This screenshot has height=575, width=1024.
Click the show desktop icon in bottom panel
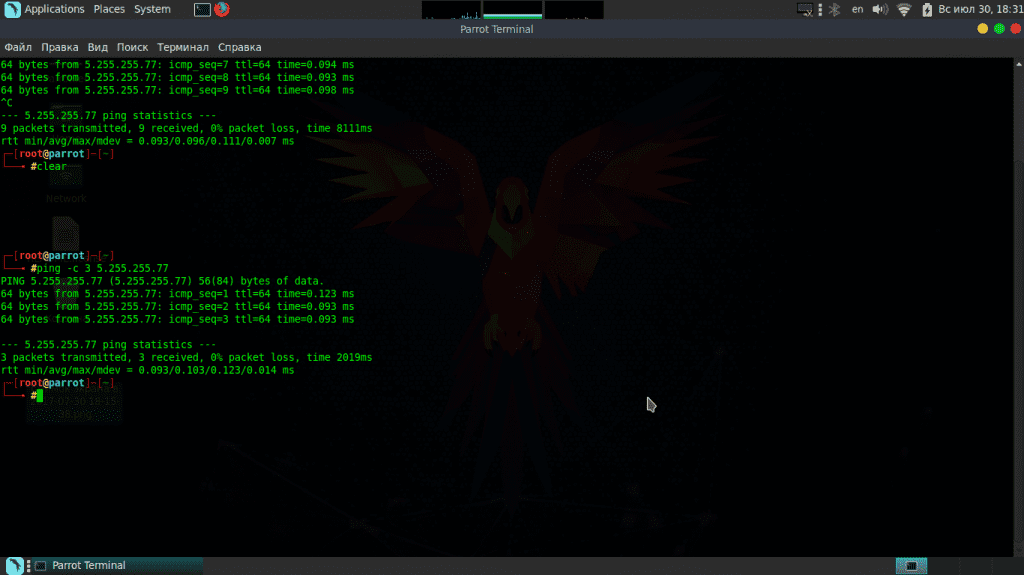14,565
